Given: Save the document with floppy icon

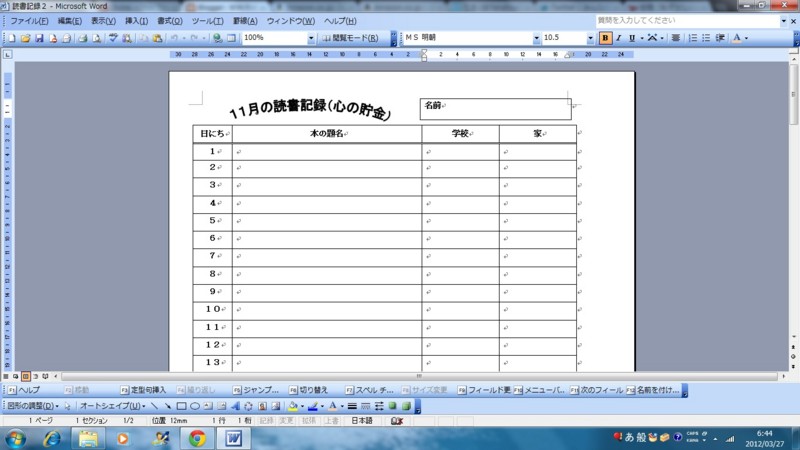Looking at the screenshot, I should (x=39, y=38).
